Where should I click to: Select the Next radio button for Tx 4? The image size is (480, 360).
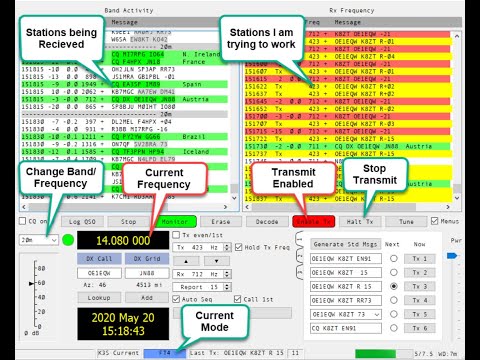[394, 300]
